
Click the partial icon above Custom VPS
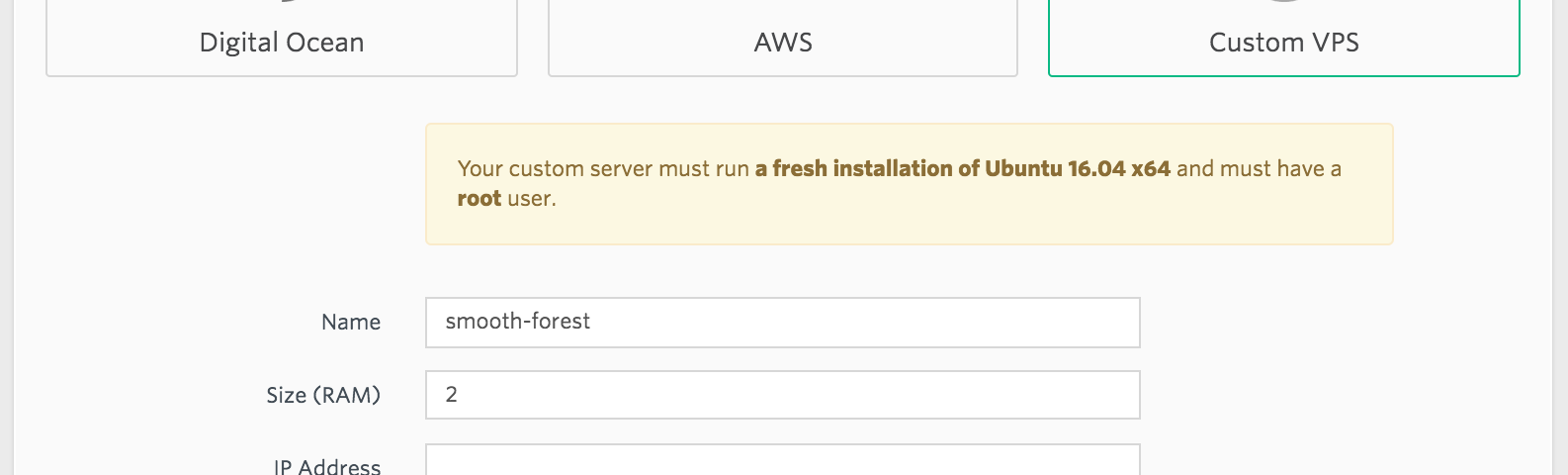[1284, 2]
